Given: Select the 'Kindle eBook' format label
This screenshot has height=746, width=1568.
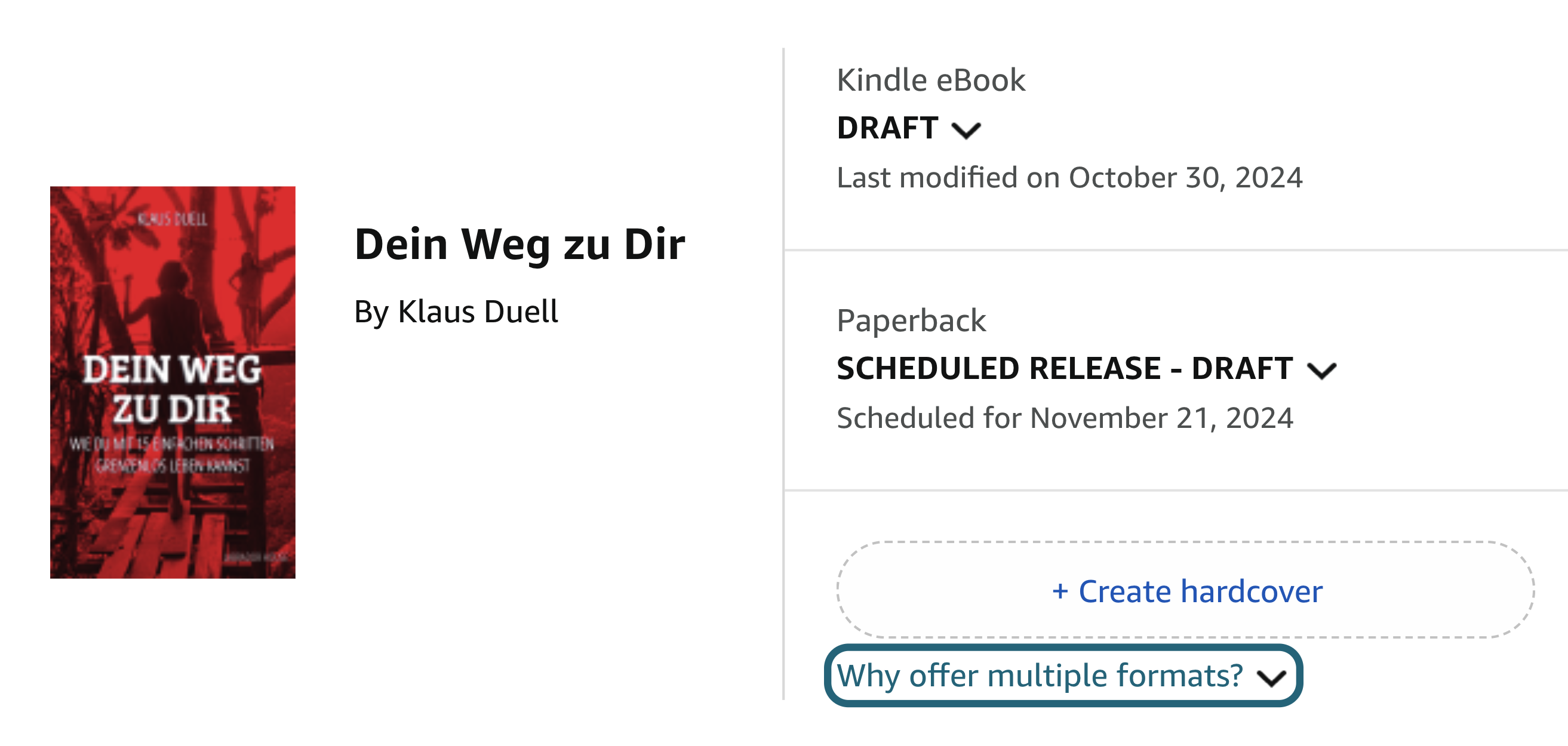Looking at the screenshot, I should click(x=930, y=81).
